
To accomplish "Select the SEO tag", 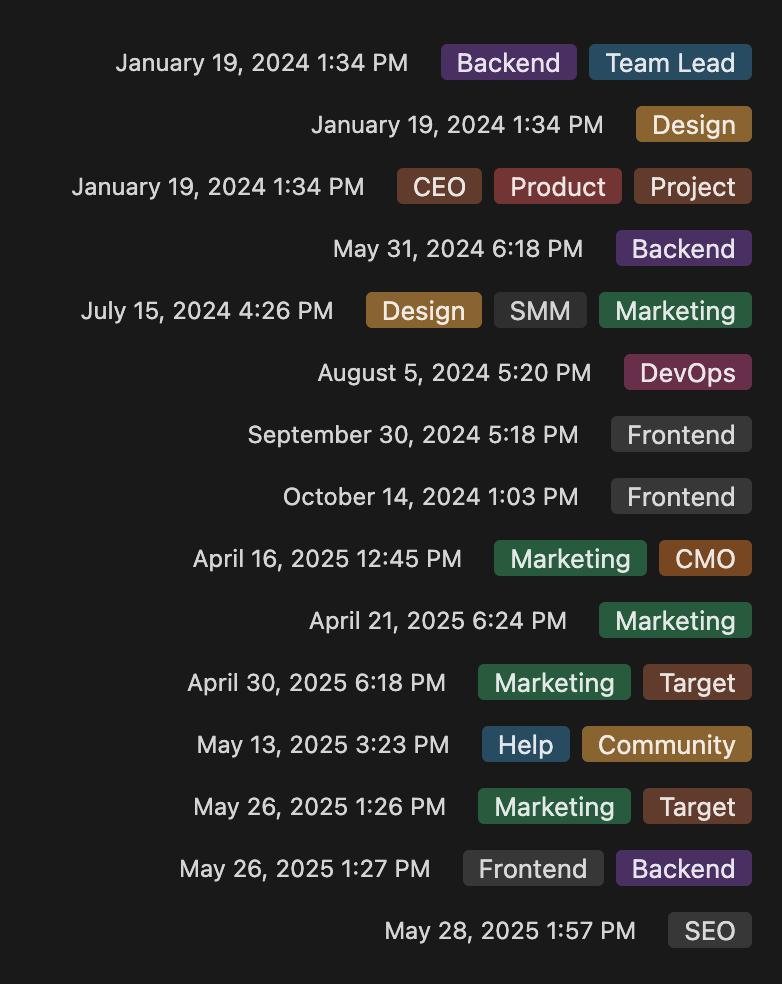I will (709, 930).
